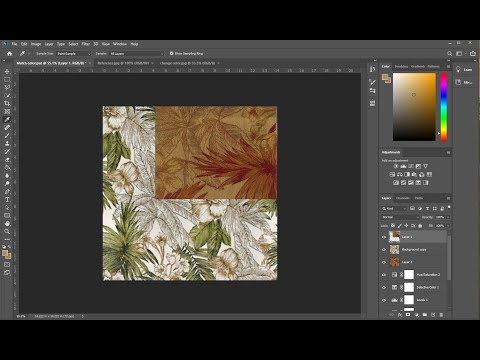This screenshot has width=480, height=360.
Task: Click the zoom percentage field in status bar
Action: coord(21,316)
